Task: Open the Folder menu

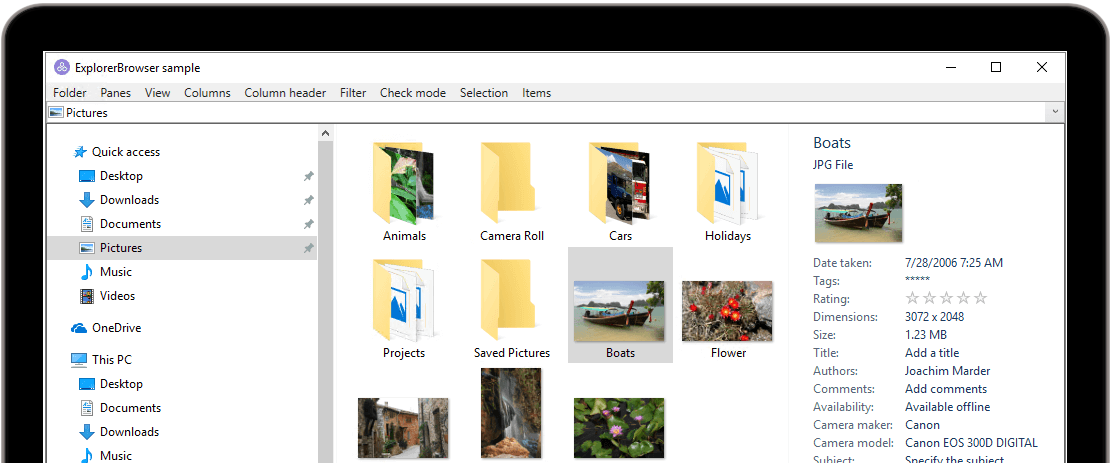Action: [70, 93]
